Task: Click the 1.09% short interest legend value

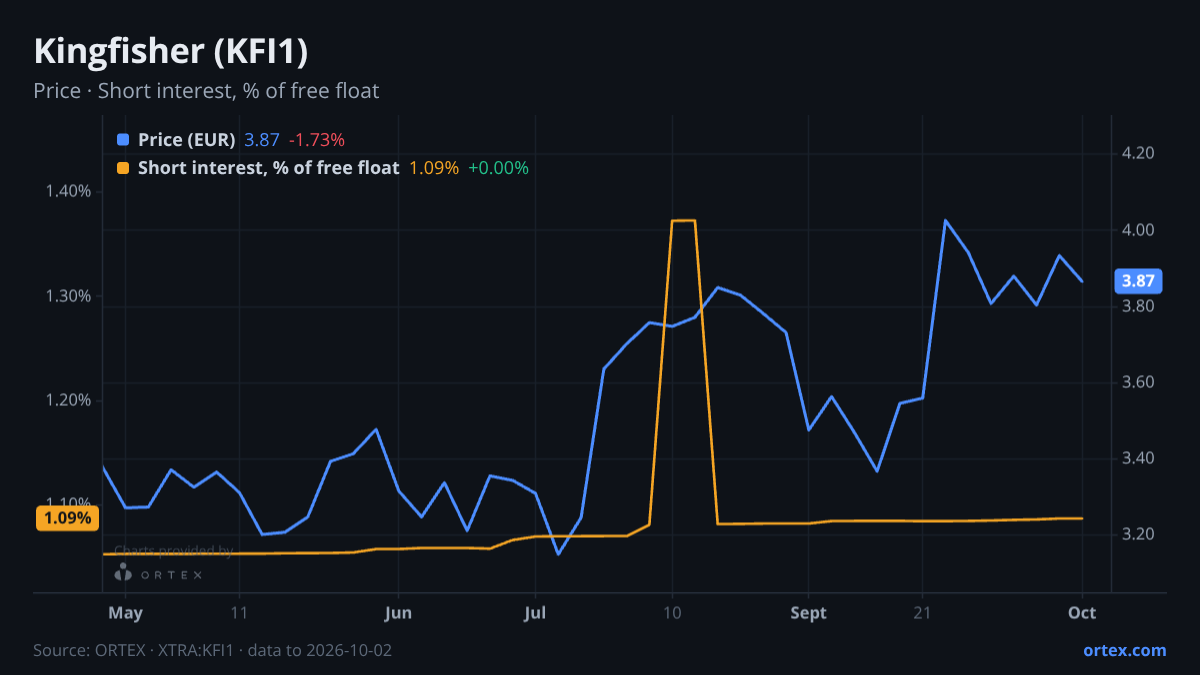Action: [434, 168]
